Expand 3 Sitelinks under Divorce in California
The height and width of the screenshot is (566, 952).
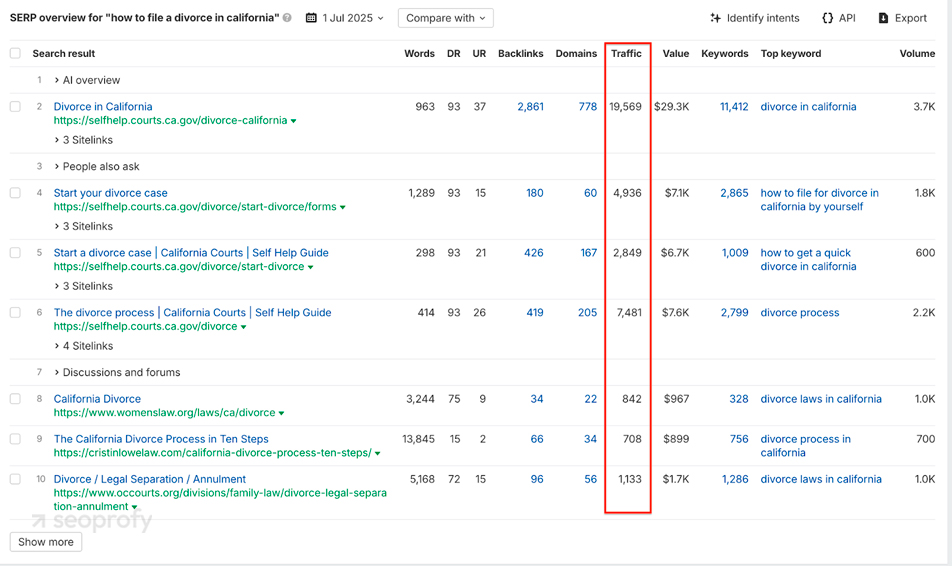click(83, 140)
